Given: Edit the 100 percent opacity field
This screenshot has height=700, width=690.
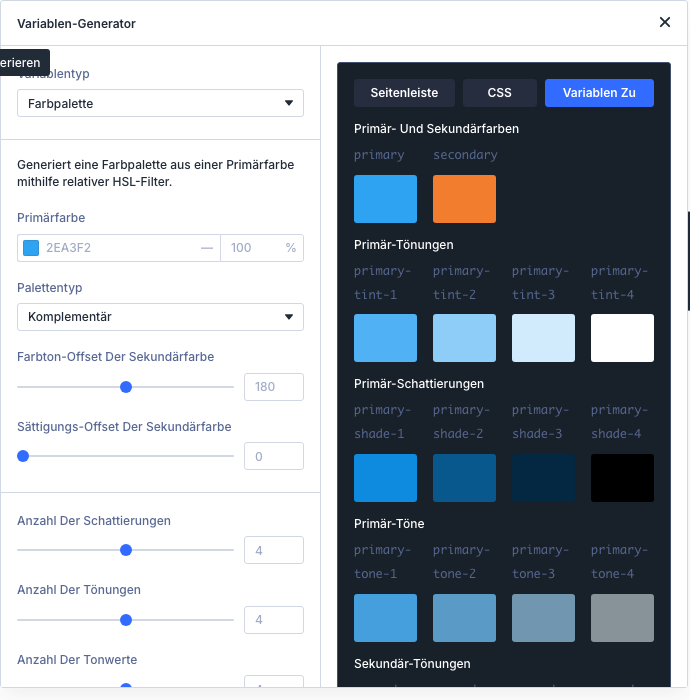Looking at the screenshot, I should 262,248.
